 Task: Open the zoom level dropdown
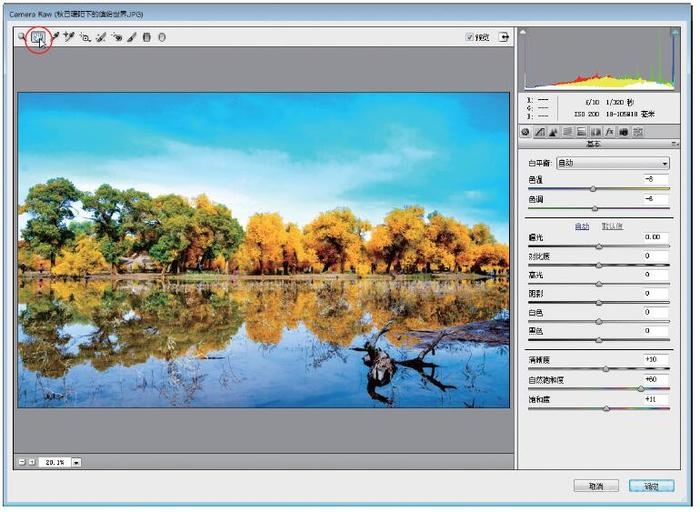point(77,462)
